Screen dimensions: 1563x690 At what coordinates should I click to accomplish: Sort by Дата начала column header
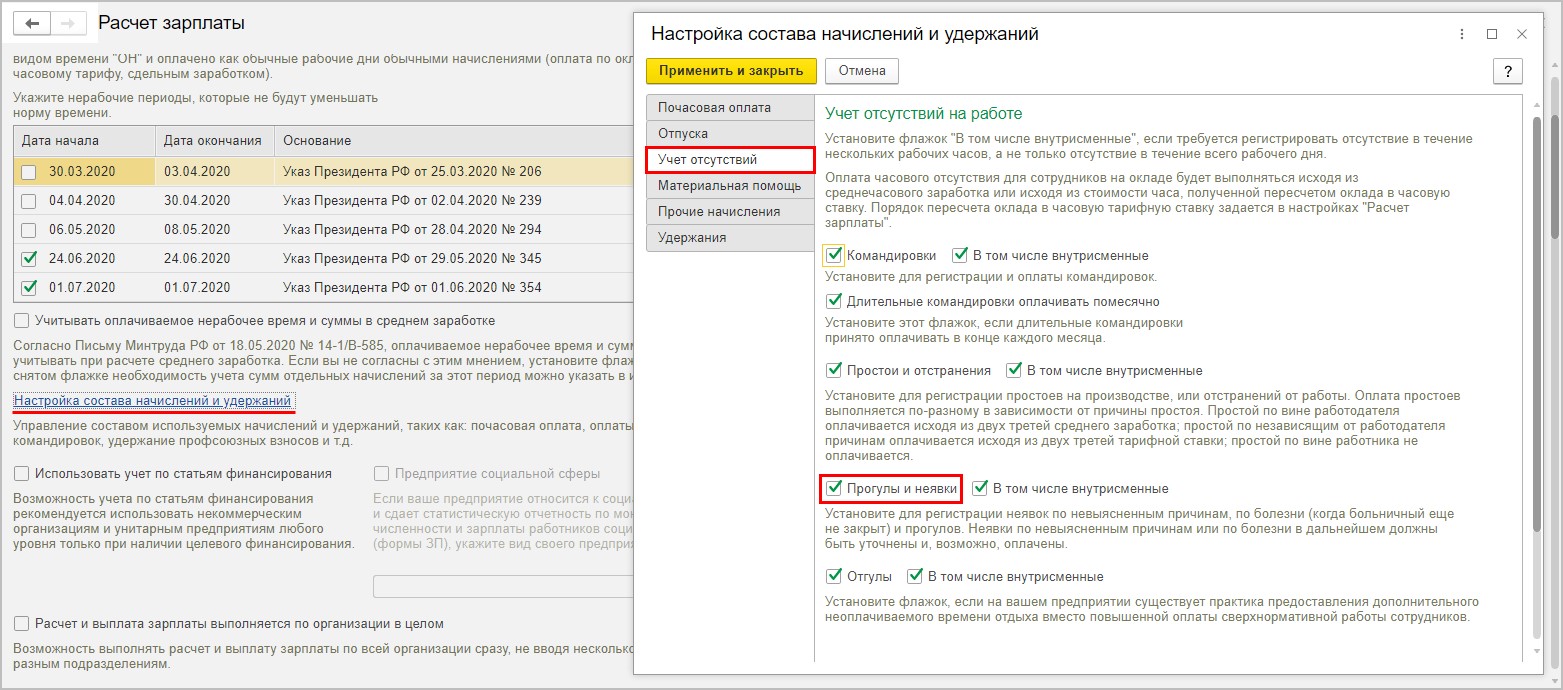point(85,141)
